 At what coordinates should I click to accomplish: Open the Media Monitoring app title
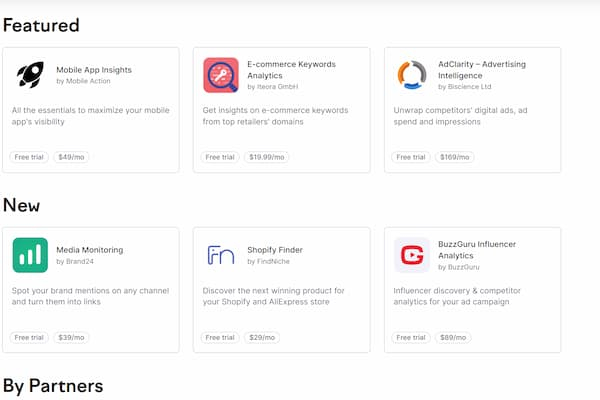[91, 250]
